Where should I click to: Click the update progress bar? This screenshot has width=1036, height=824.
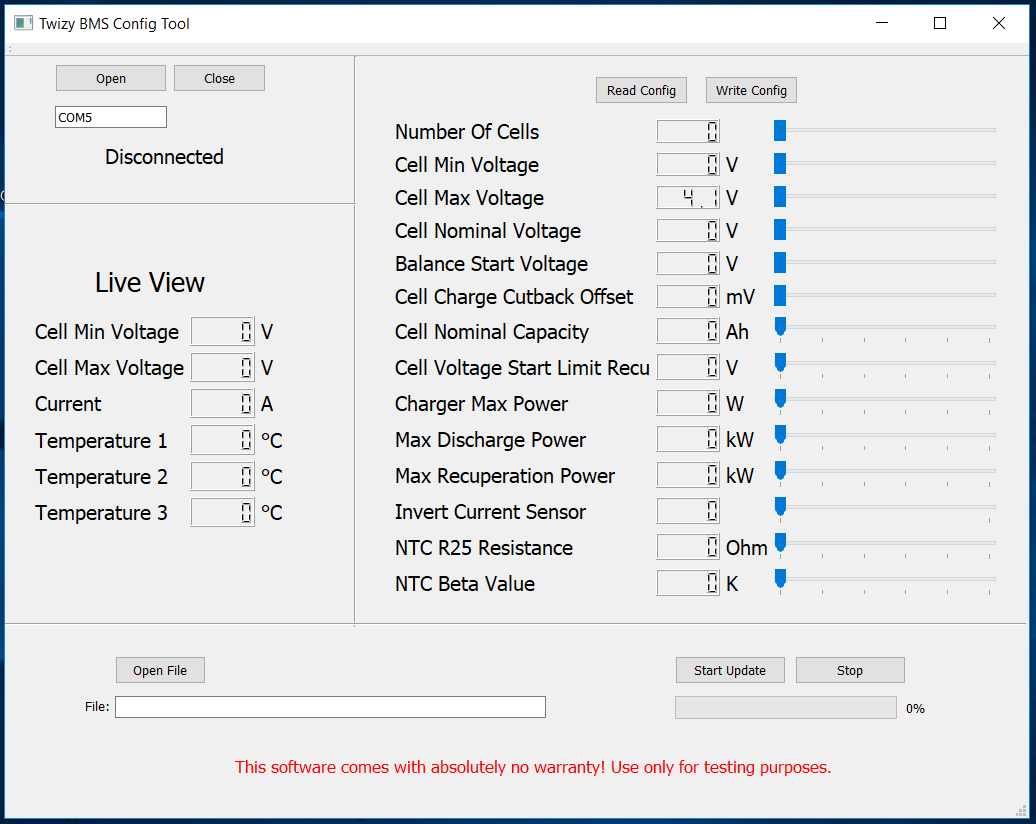(785, 707)
